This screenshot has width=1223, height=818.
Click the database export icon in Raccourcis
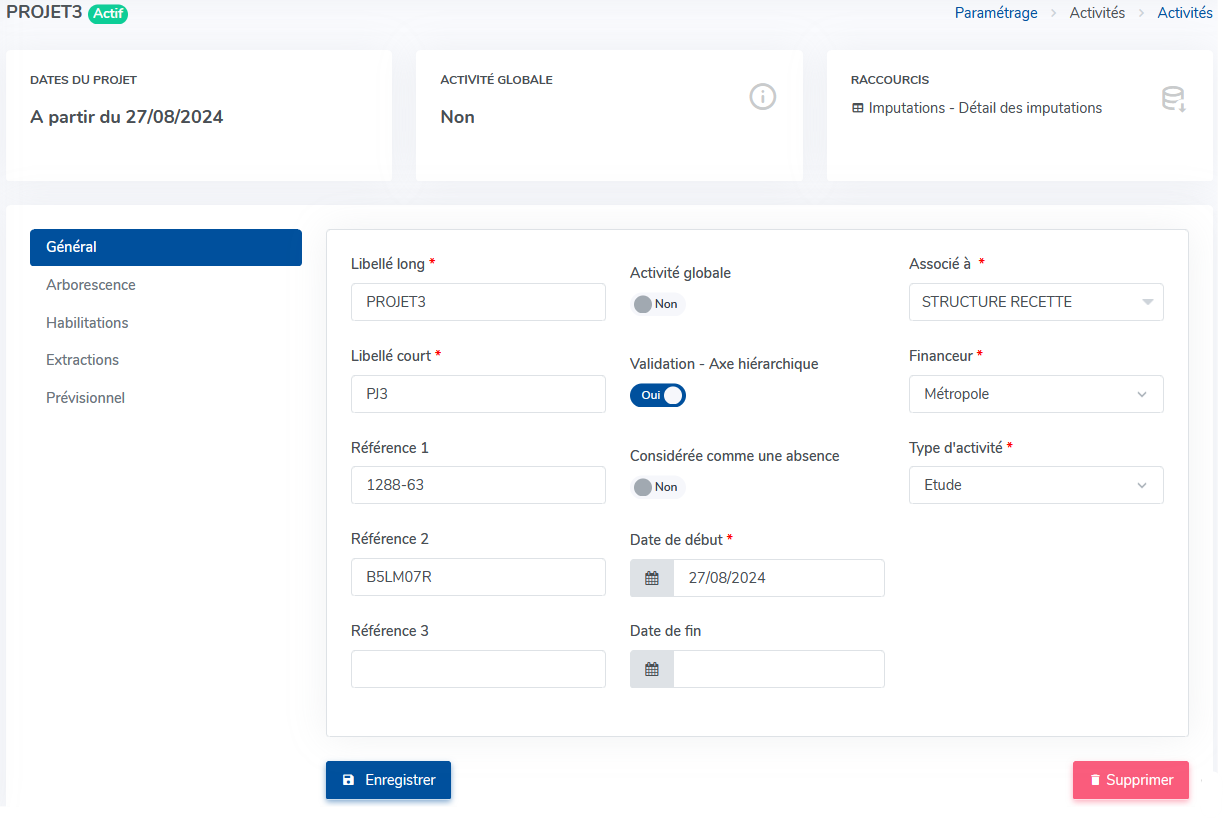click(x=1173, y=99)
